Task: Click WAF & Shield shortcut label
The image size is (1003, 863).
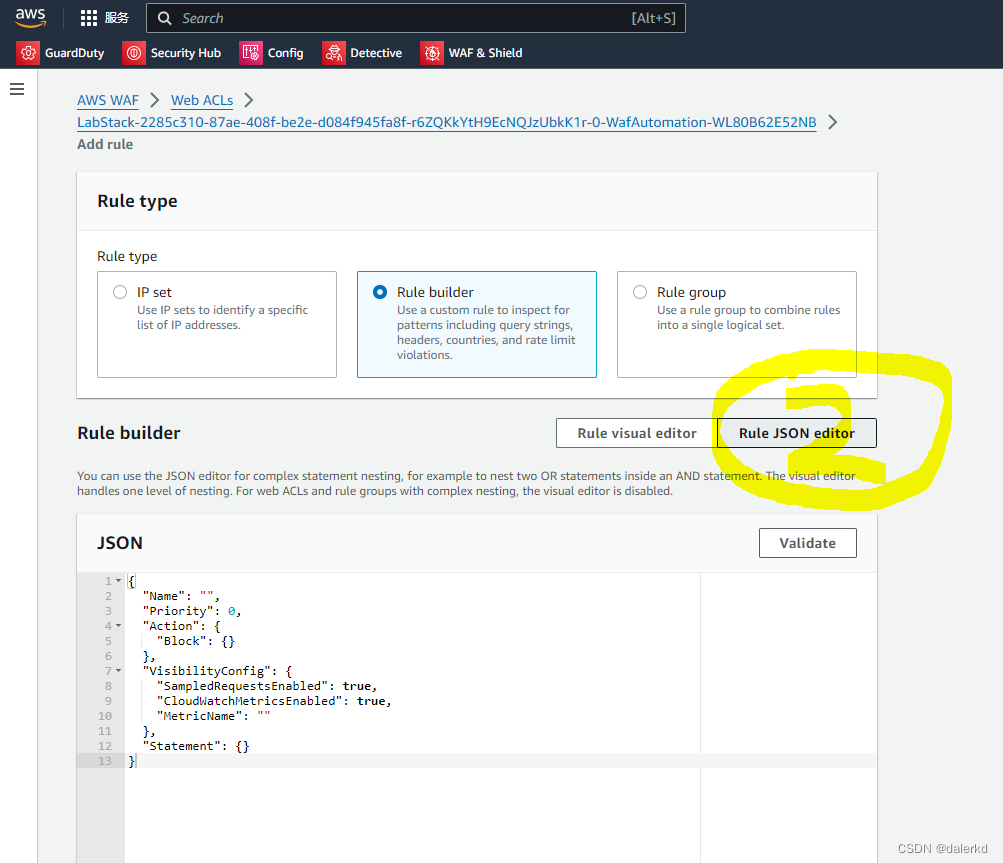Action: 486,53
